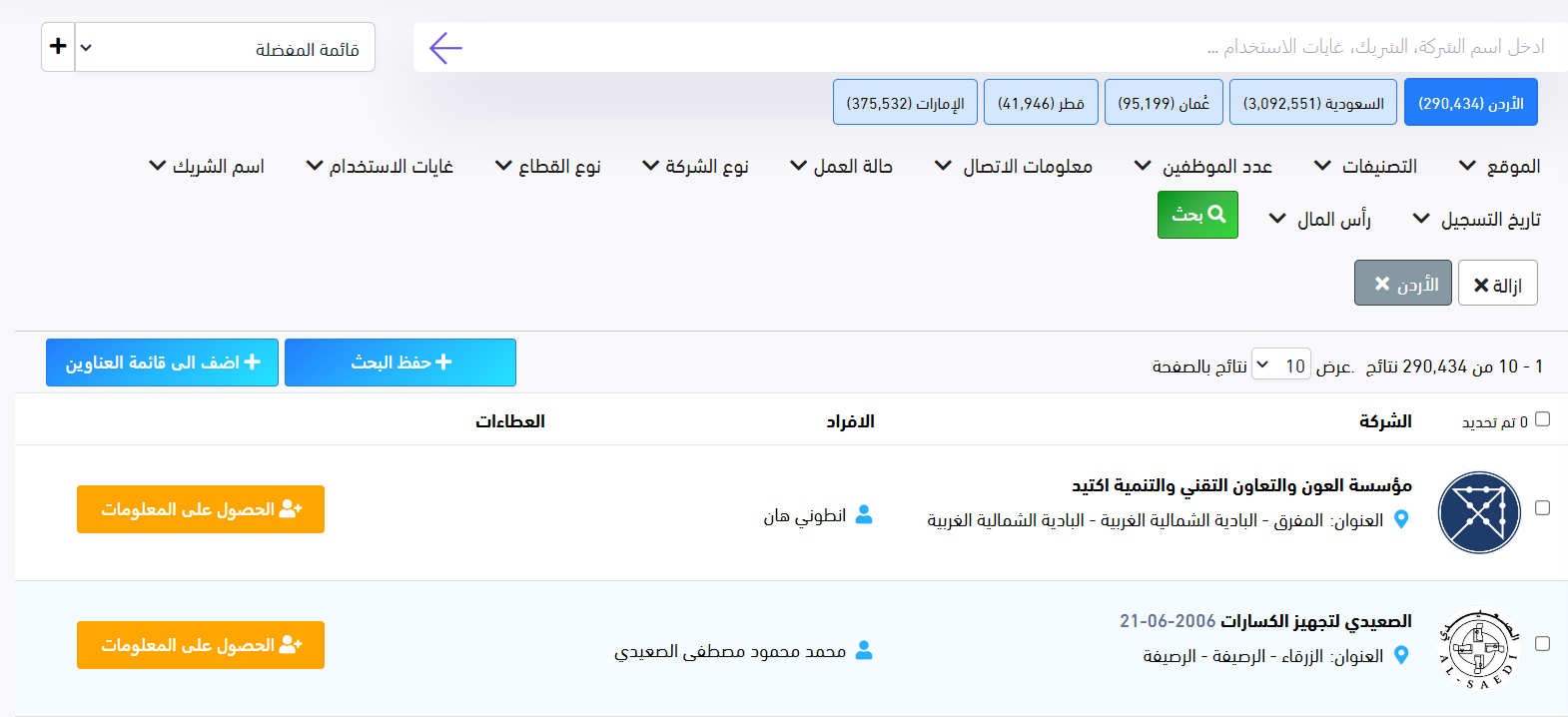Click the person icon next to انطوني هان

(x=864, y=514)
